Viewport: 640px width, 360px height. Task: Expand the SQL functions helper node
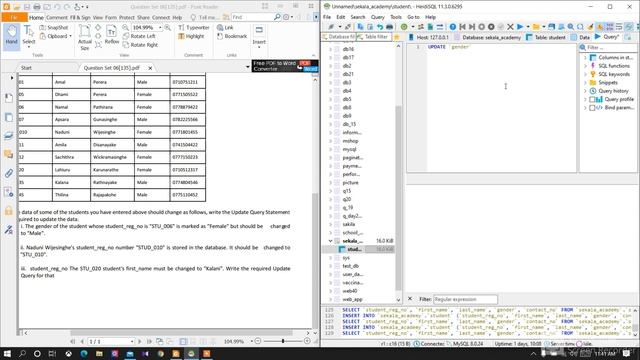click(x=585, y=66)
